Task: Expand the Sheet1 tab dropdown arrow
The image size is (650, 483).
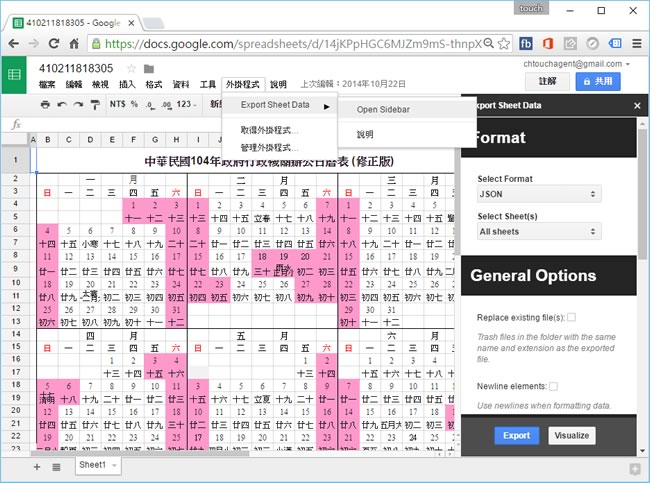Action: click(x=114, y=465)
